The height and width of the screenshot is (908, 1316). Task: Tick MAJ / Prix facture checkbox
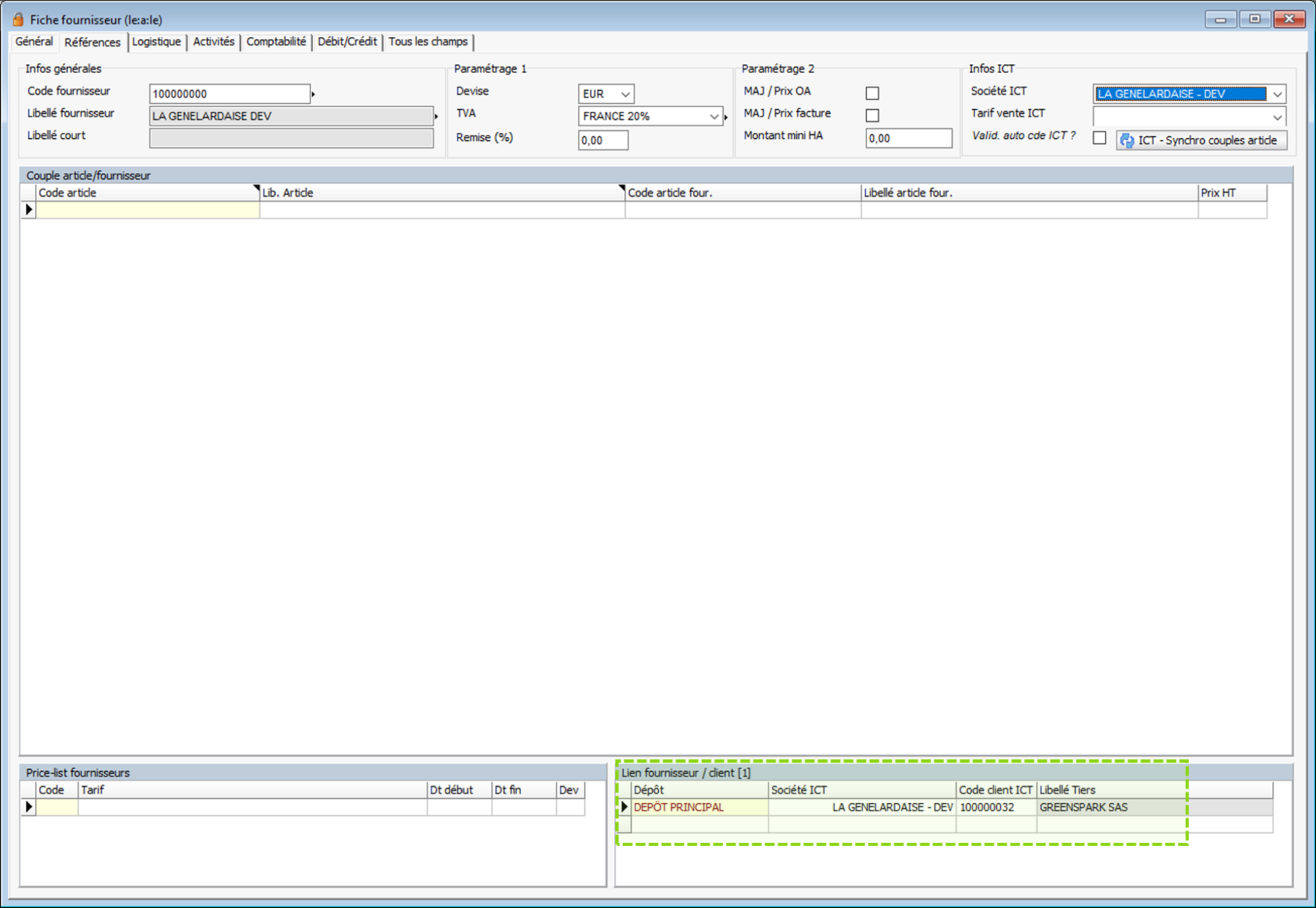(872, 115)
